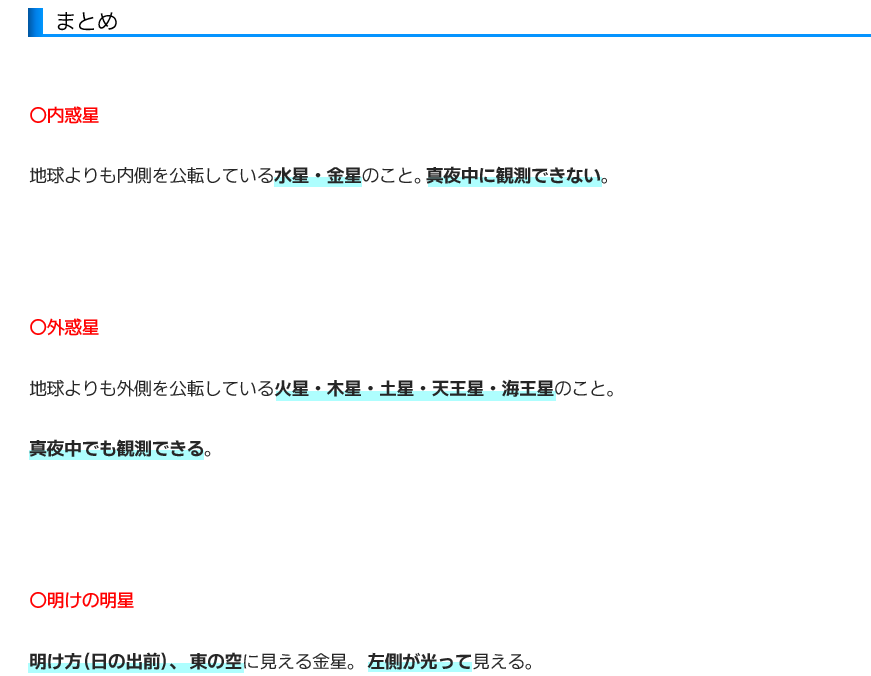The width and height of the screenshot is (871, 676).
Task: Click the text 地球よりも内側を公転している
Action: [152, 176]
